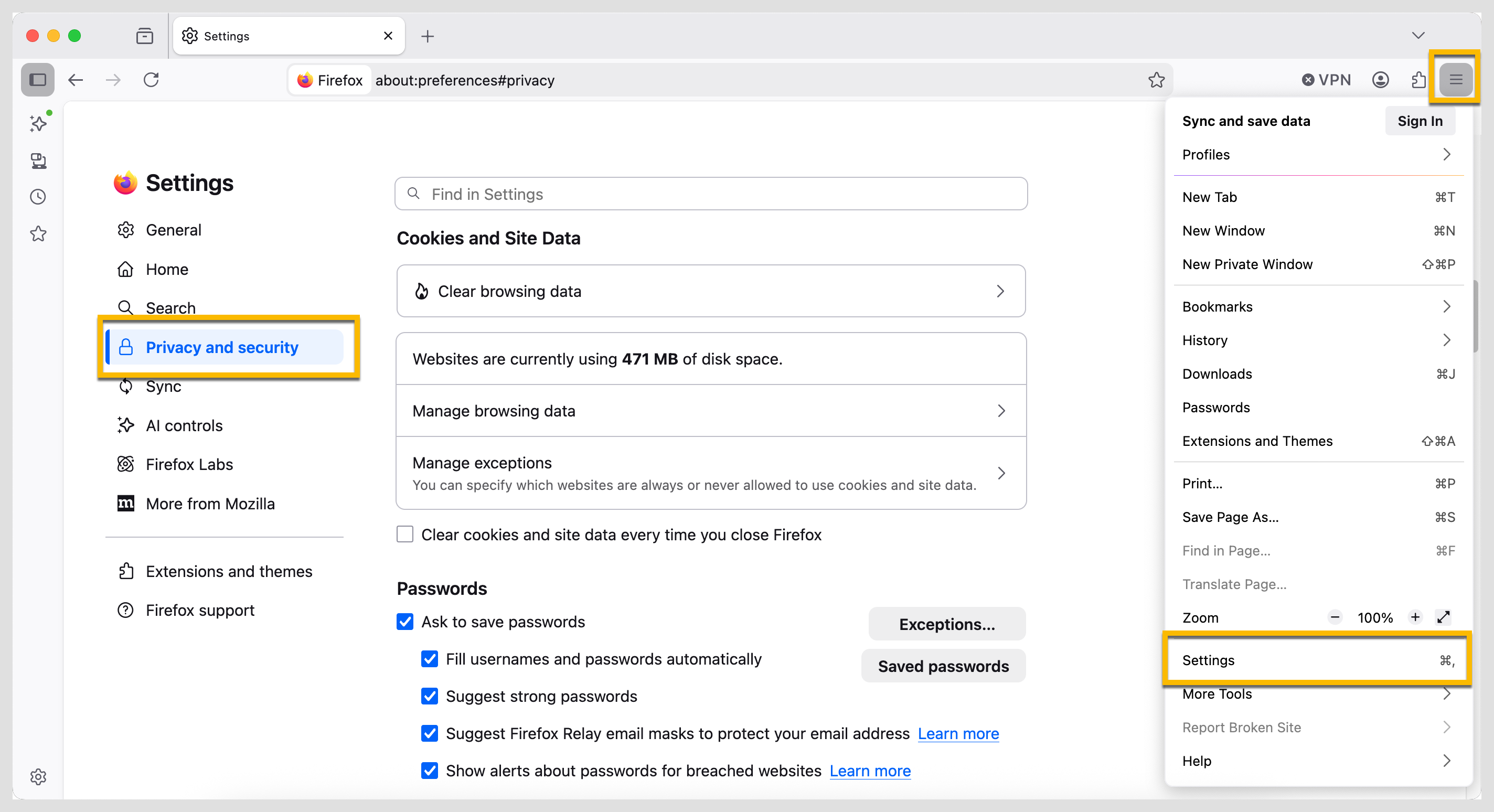Enter full screen via zoom arrows icon
Screen dimensions: 1494x812
[1443, 617]
